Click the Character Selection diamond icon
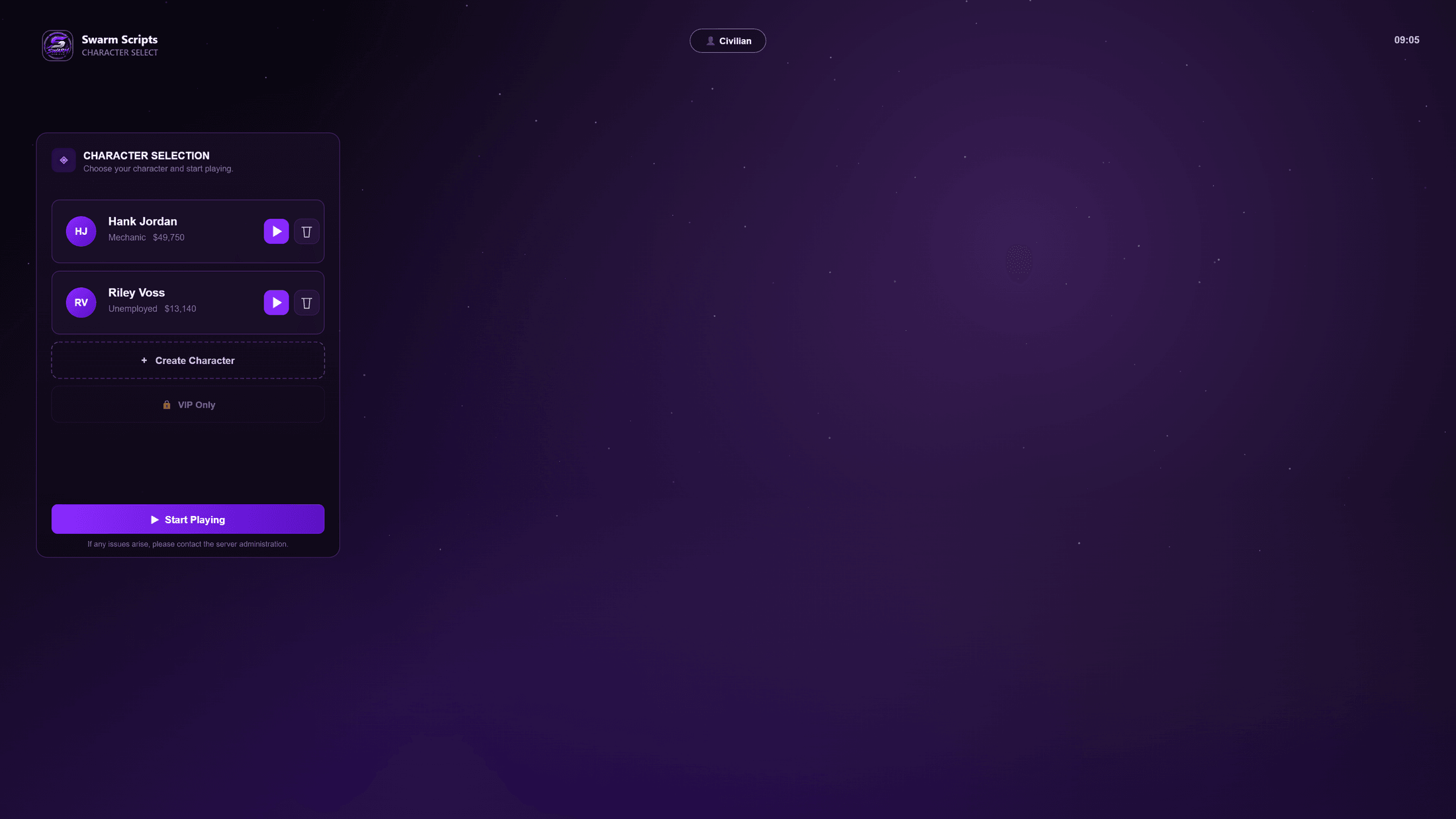 tap(64, 160)
